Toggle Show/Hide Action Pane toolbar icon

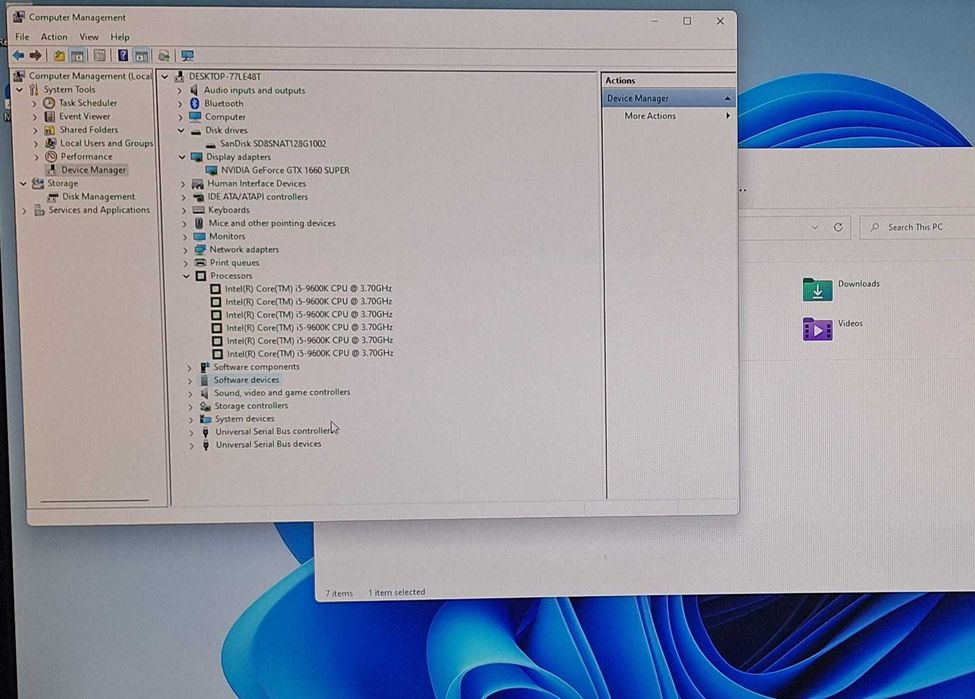[x=142, y=56]
